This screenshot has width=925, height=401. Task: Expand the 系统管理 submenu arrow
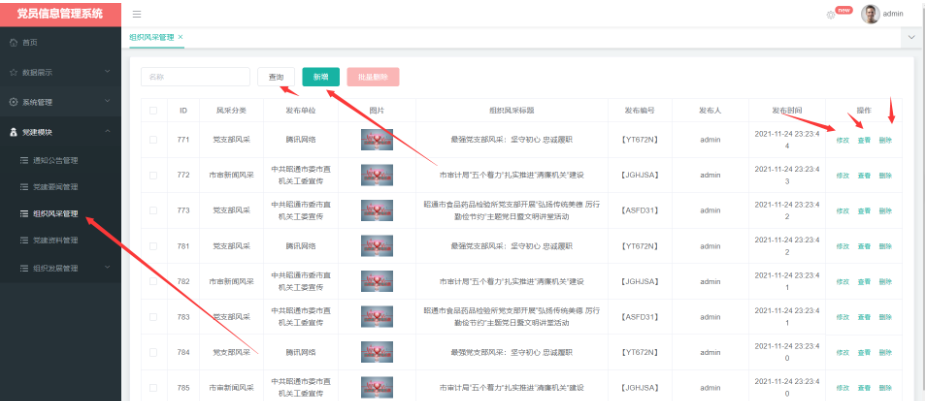tap(107, 101)
